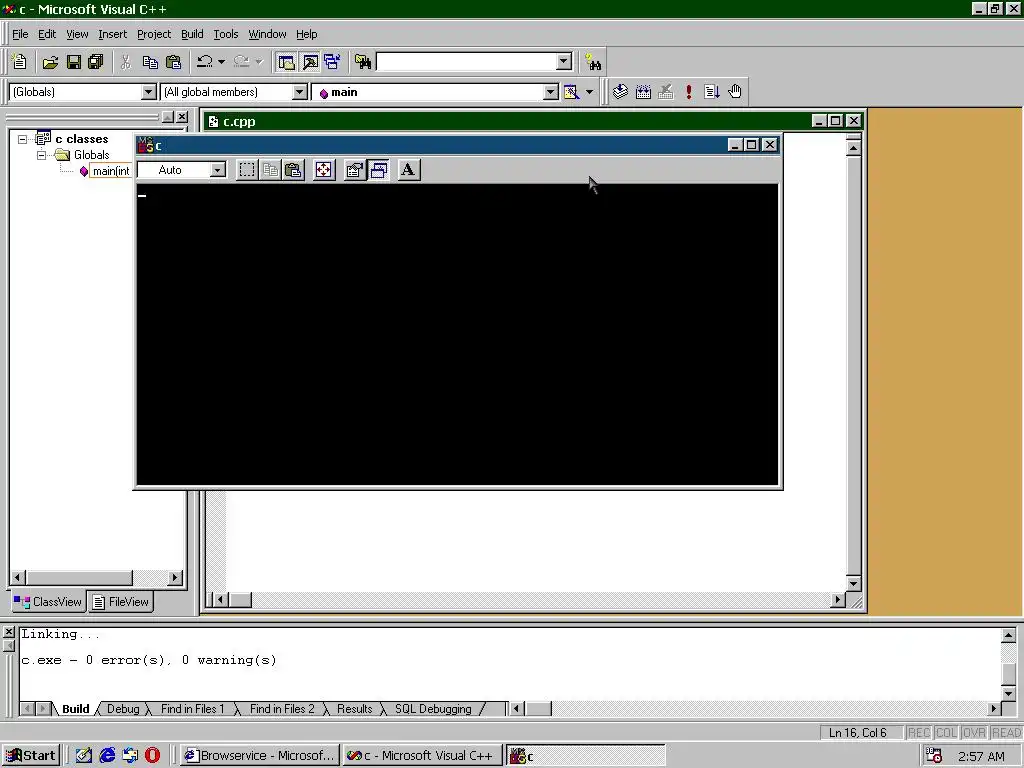Image resolution: width=1024 pixels, height=768 pixels.
Task: Click the Cut scissors icon
Action: (x=125, y=62)
